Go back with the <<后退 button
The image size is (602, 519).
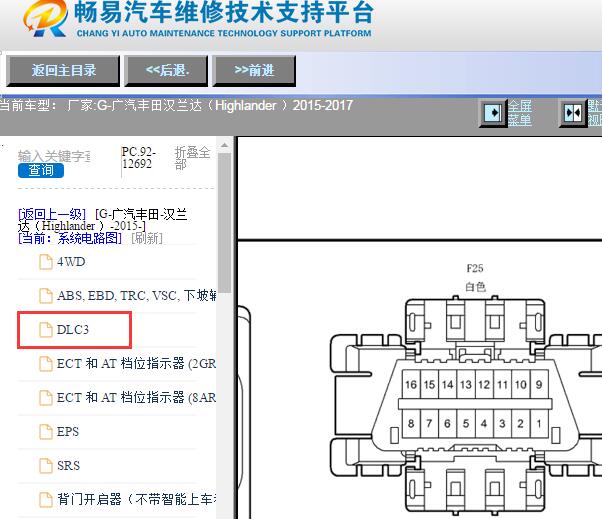point(166,71)
